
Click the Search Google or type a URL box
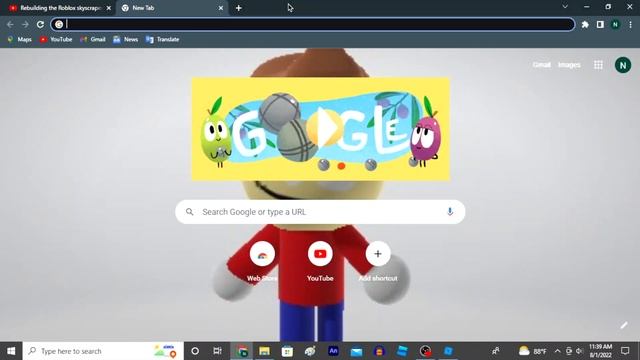tap(320, 212)
